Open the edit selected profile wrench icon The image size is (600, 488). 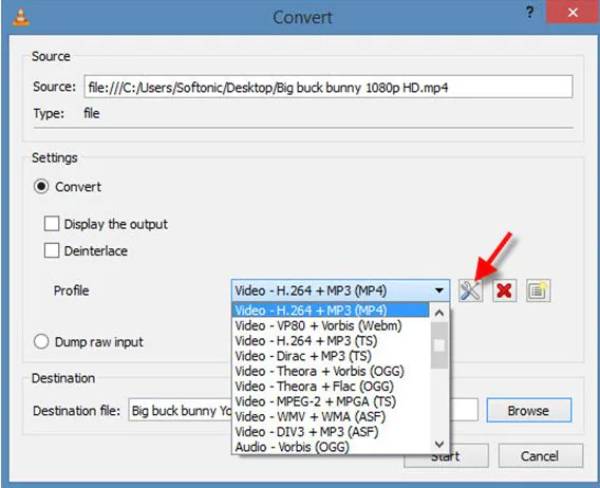(470, 291)
